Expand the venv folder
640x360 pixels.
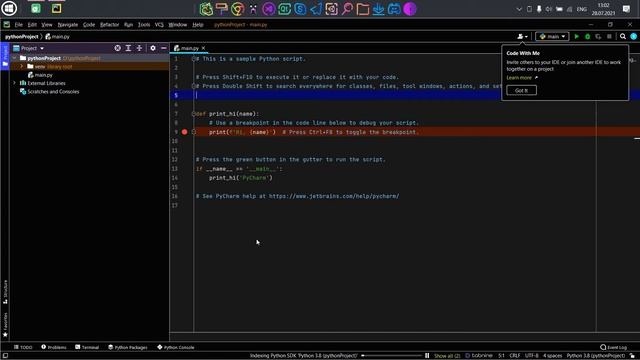22,66
